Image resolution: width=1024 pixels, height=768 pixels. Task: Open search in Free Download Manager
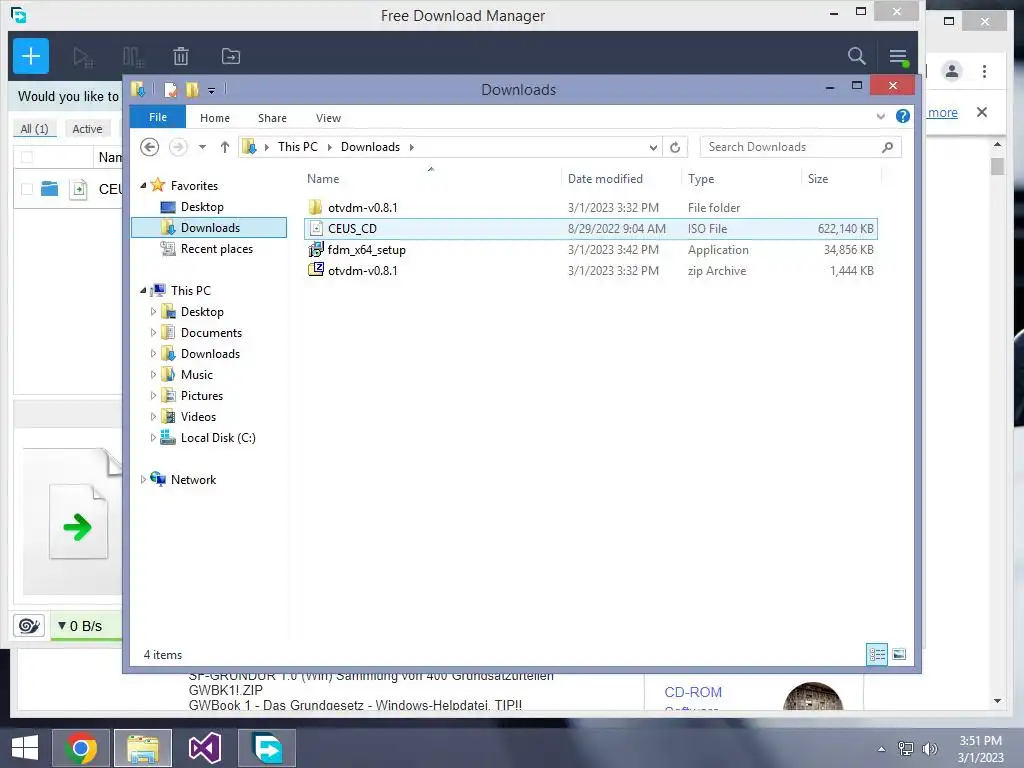click(856, 56)
